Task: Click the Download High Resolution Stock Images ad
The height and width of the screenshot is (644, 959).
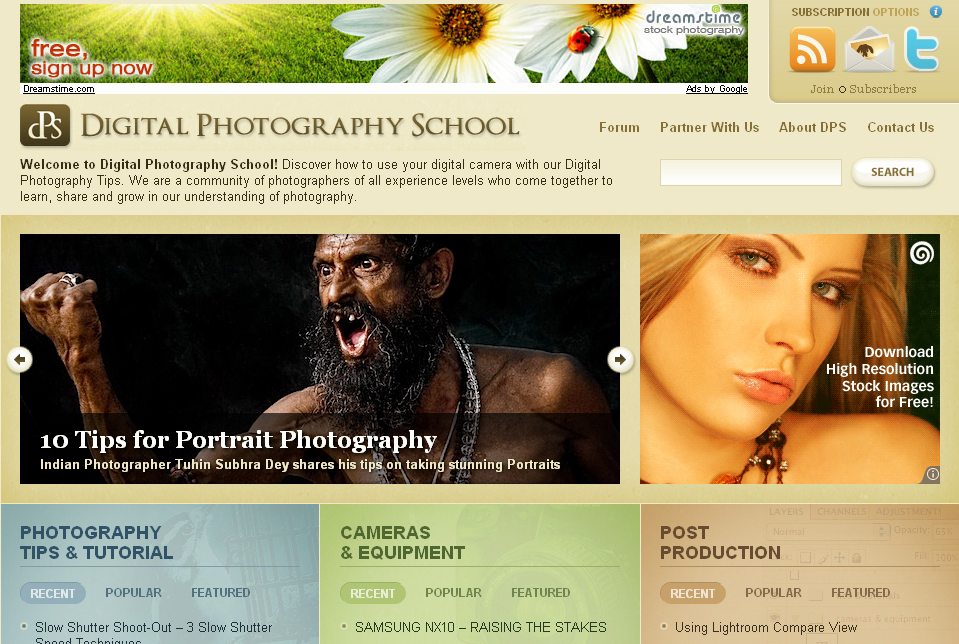Action: tap(790, 359)
